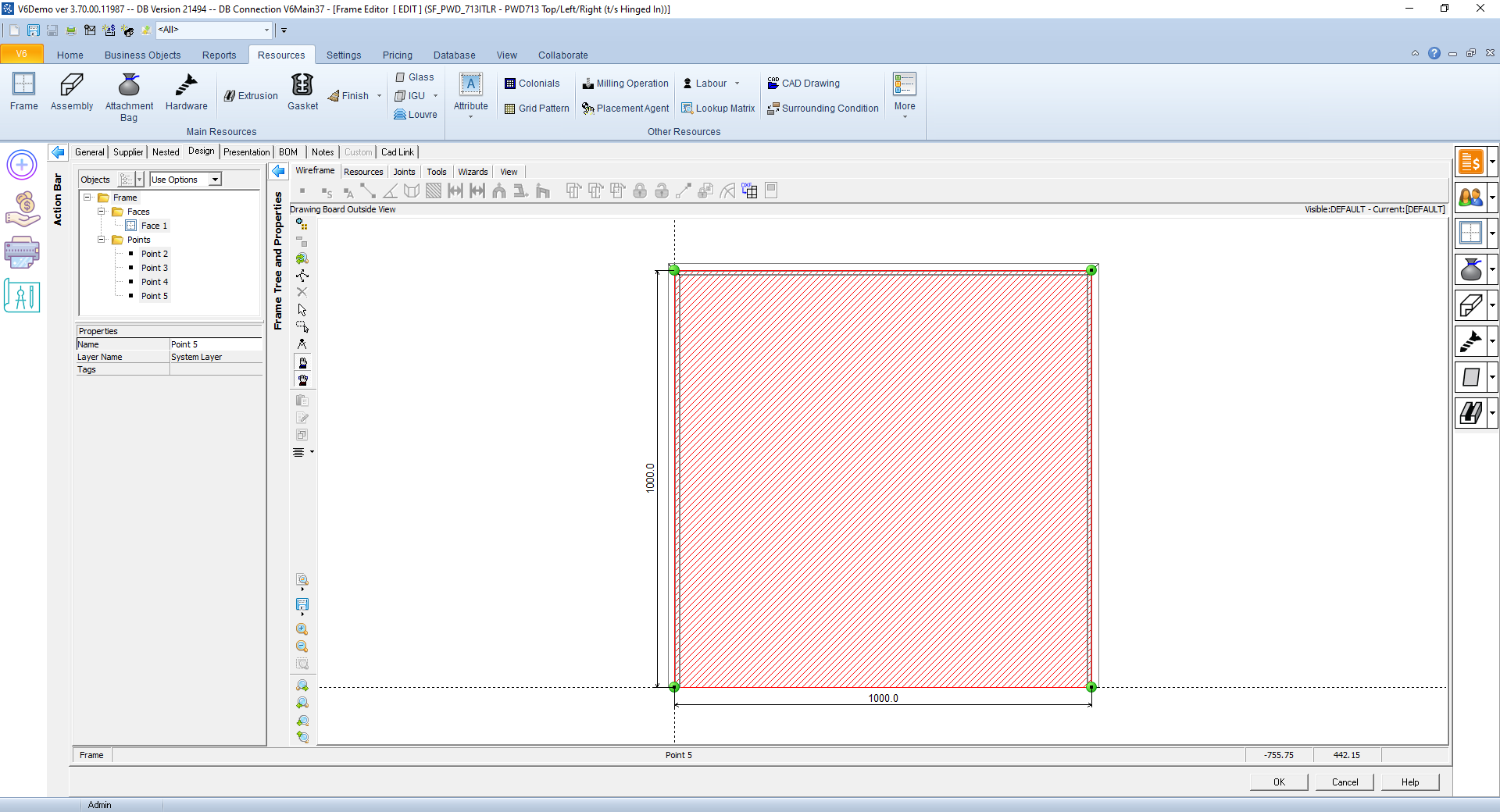Open the CAD Drawing tool

pyautogui.click(x=805, y=83)
